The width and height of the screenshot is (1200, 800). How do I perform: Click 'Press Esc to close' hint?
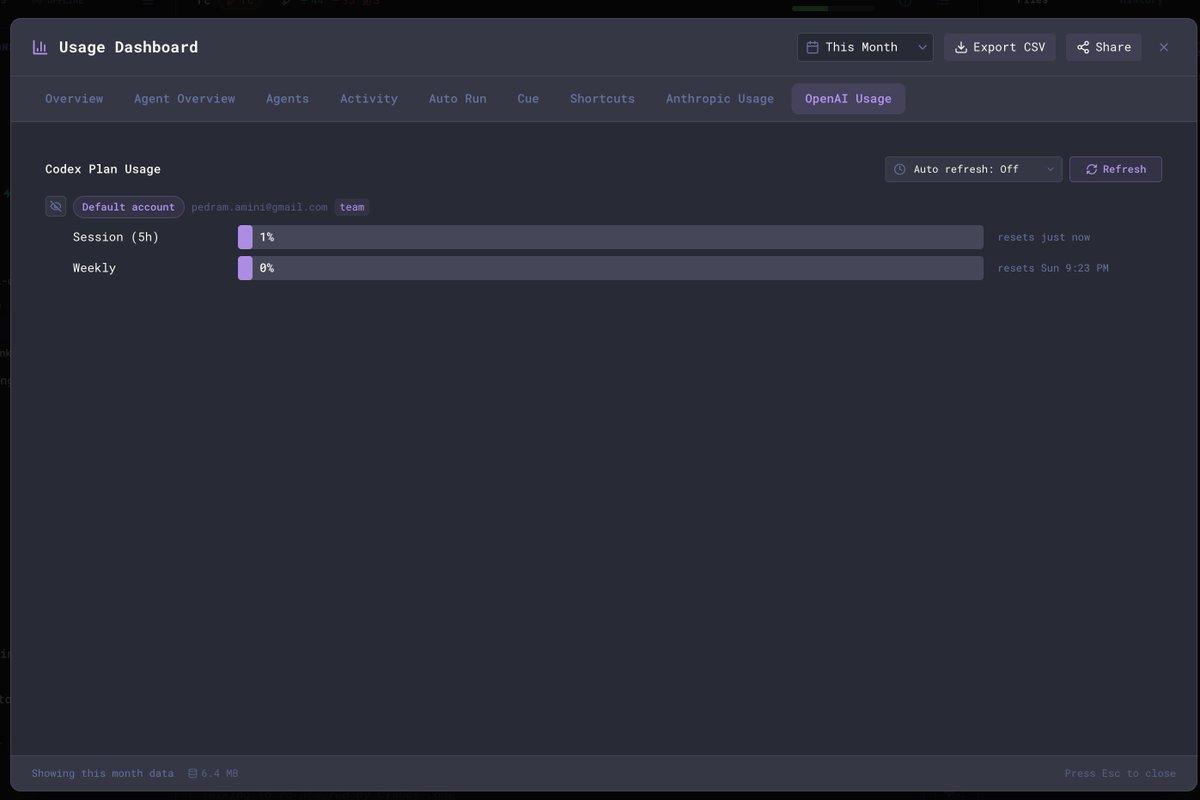[1120, 773]
